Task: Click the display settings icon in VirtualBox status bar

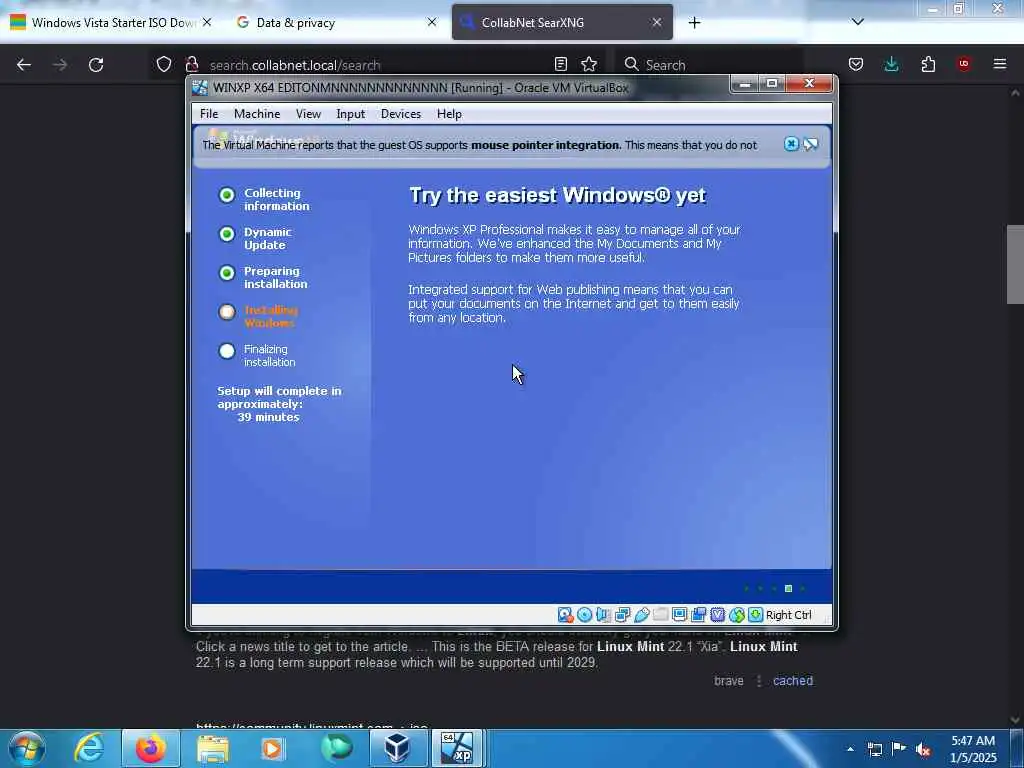Action: [x=680, y=615]
